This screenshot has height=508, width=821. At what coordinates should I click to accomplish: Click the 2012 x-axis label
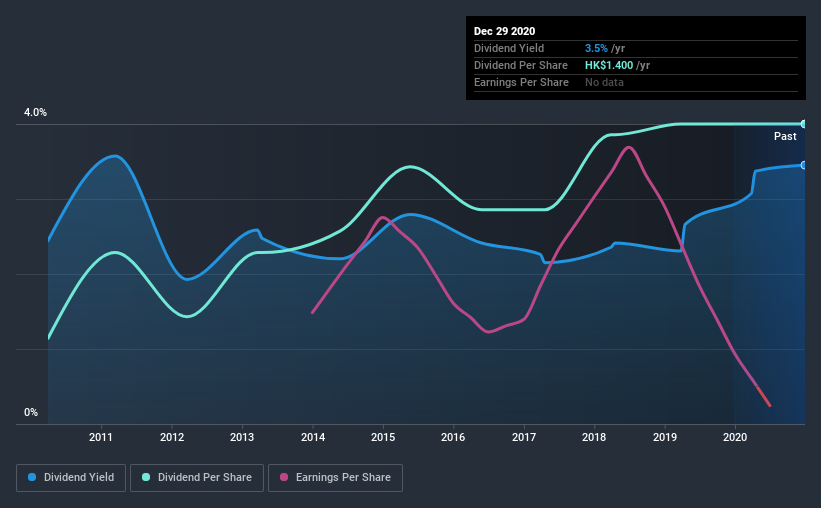point(172,437)
